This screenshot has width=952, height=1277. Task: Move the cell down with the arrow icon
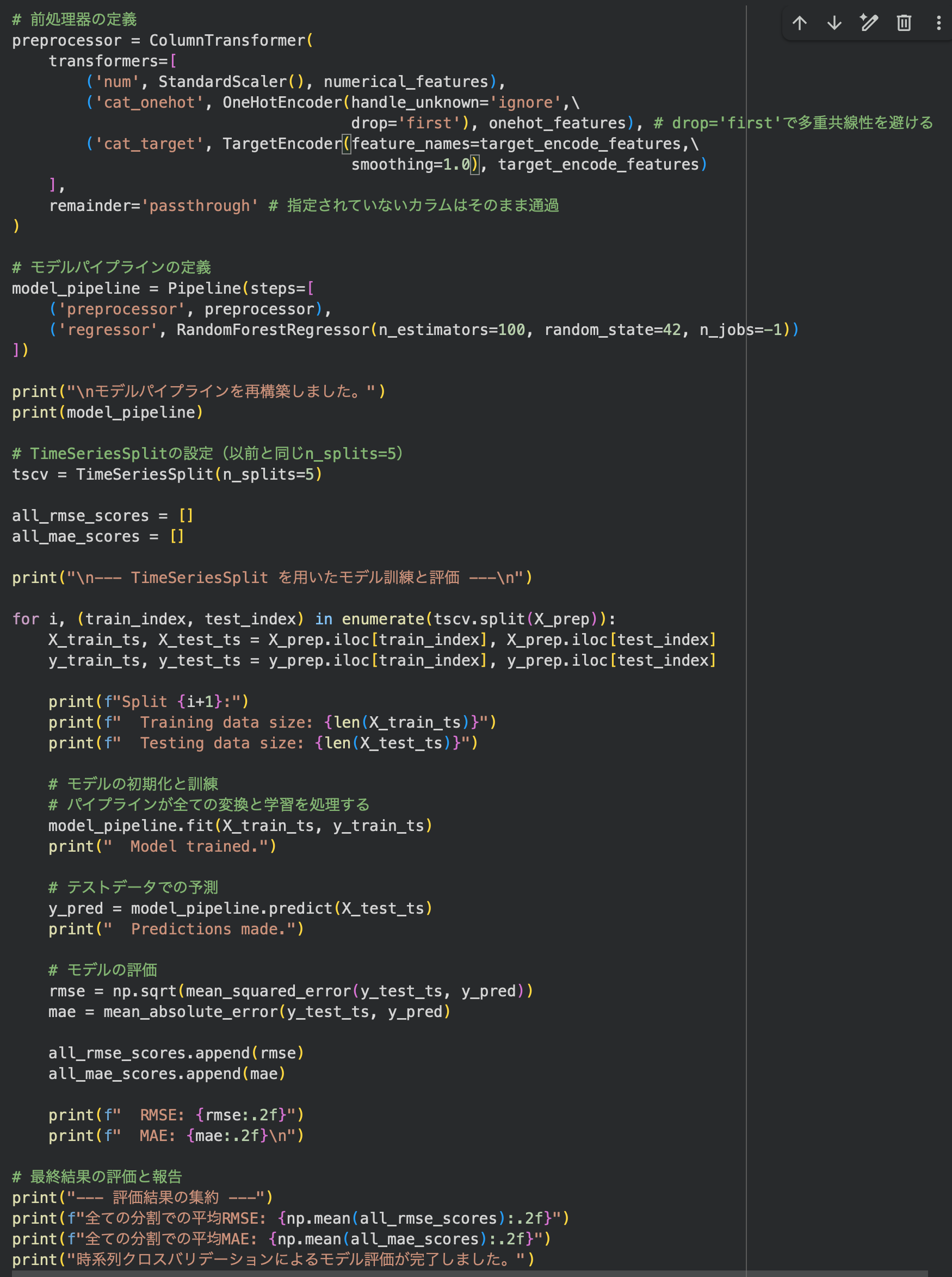coord(834,23)
